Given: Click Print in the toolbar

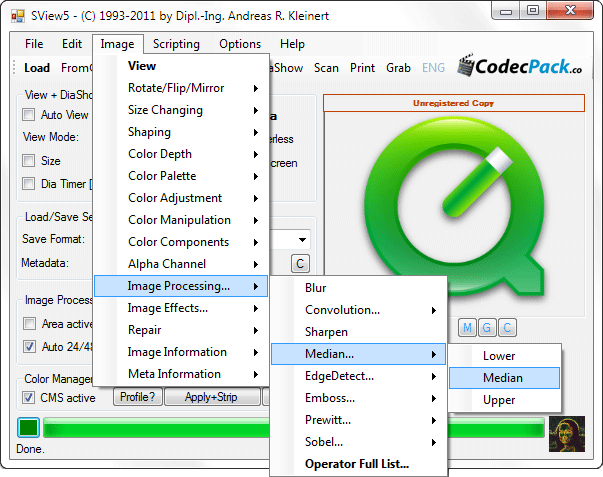Looking at the screenshot, I should tap(362, 68).
